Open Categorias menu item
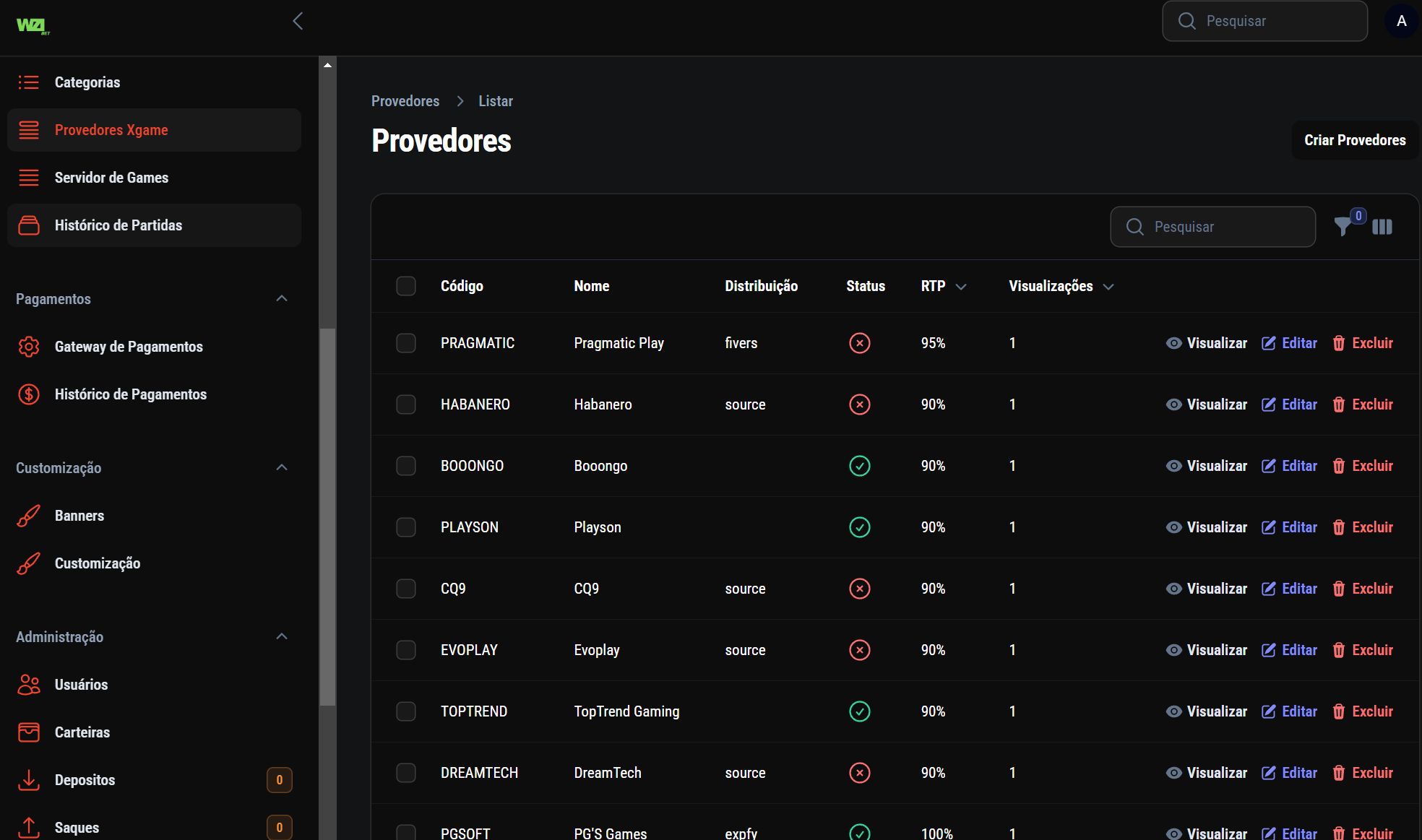1422x840 pixels. point(154,82)
